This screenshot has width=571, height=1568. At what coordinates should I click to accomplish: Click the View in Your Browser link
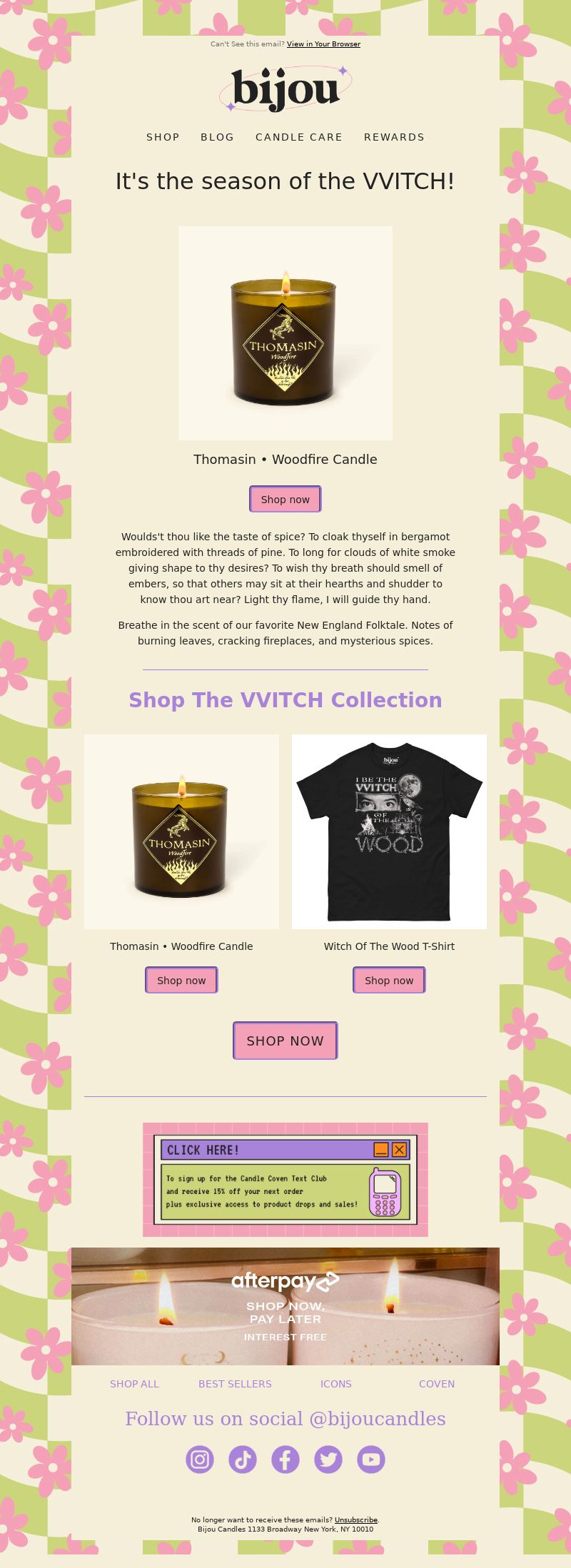pos(323,44)
